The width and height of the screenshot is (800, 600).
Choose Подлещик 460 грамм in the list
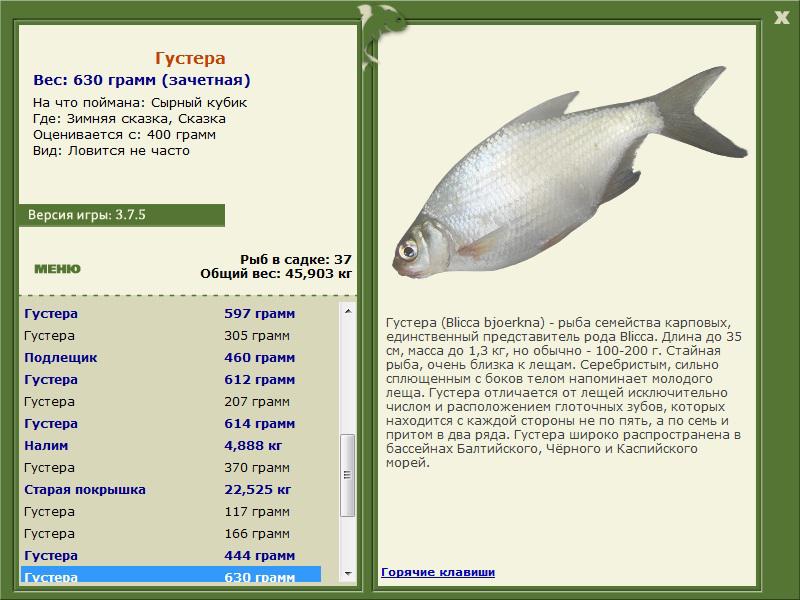point(171,357)
